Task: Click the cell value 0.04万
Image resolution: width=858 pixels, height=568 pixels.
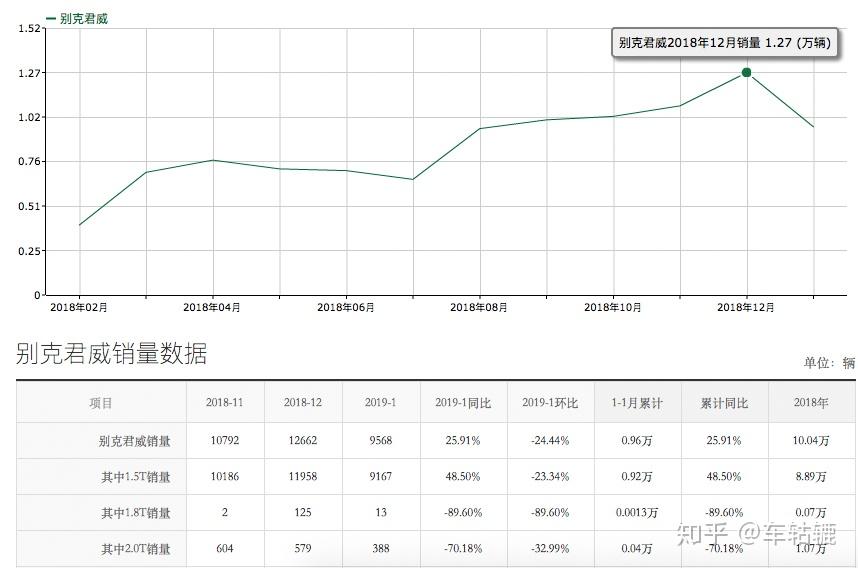Action: point(637,548)
